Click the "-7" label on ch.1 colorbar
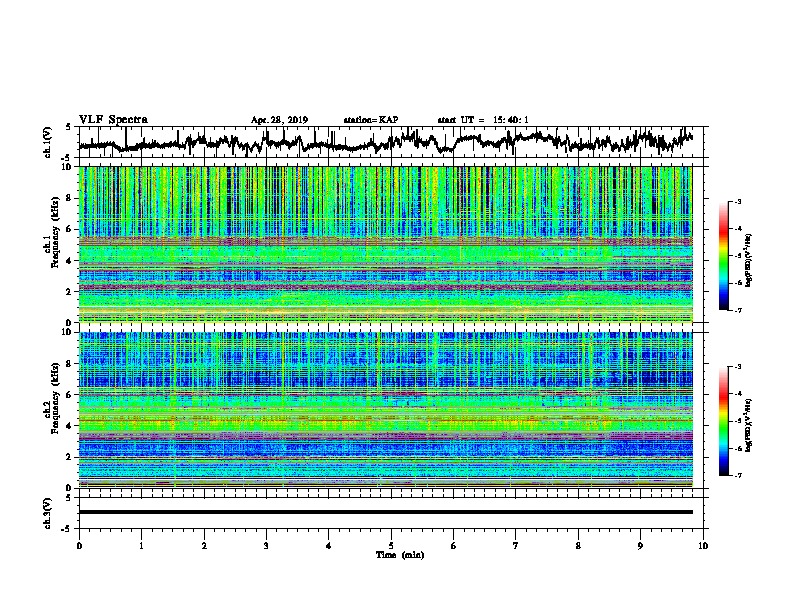Screen dimensions: 792x612 point(737,310)
